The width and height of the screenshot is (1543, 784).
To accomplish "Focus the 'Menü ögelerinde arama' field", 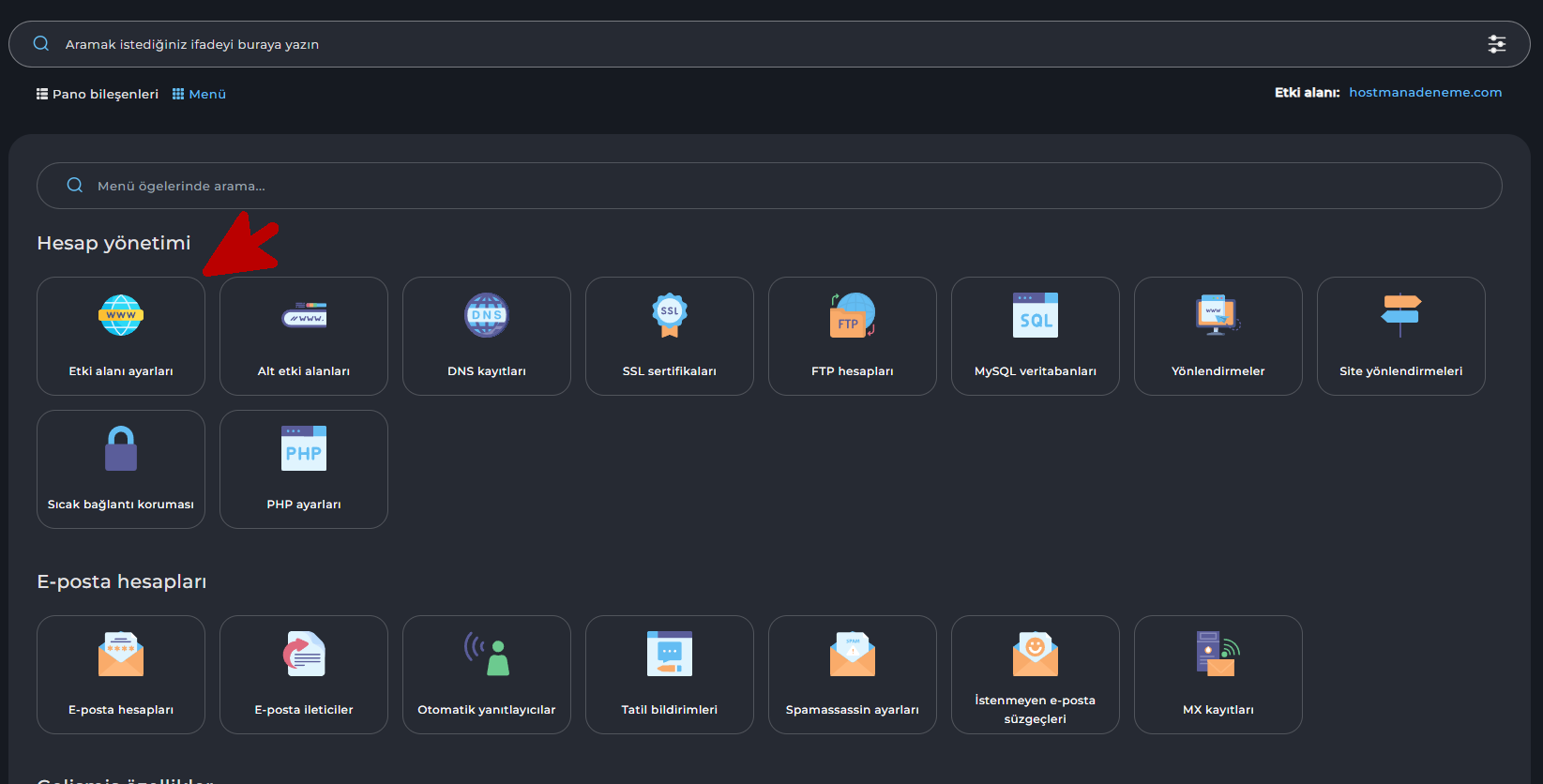I will coord(769,186).
